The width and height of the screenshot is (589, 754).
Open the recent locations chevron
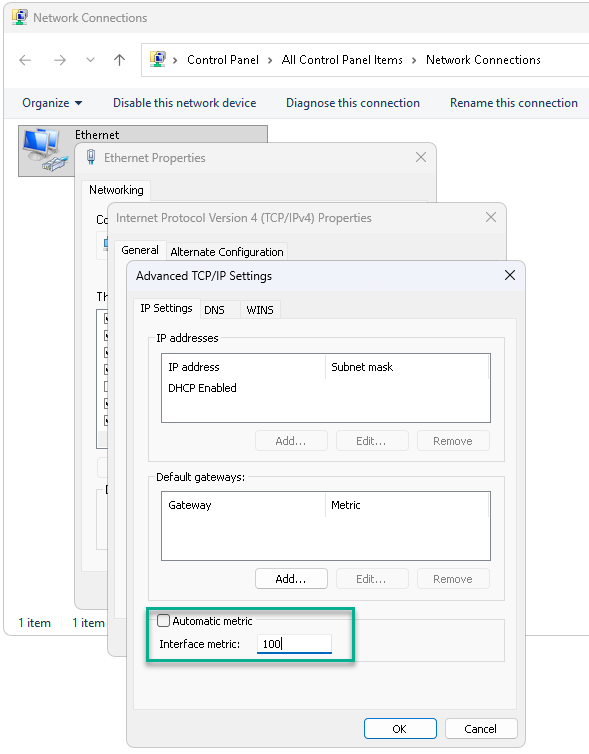click(x=90, y=60)
